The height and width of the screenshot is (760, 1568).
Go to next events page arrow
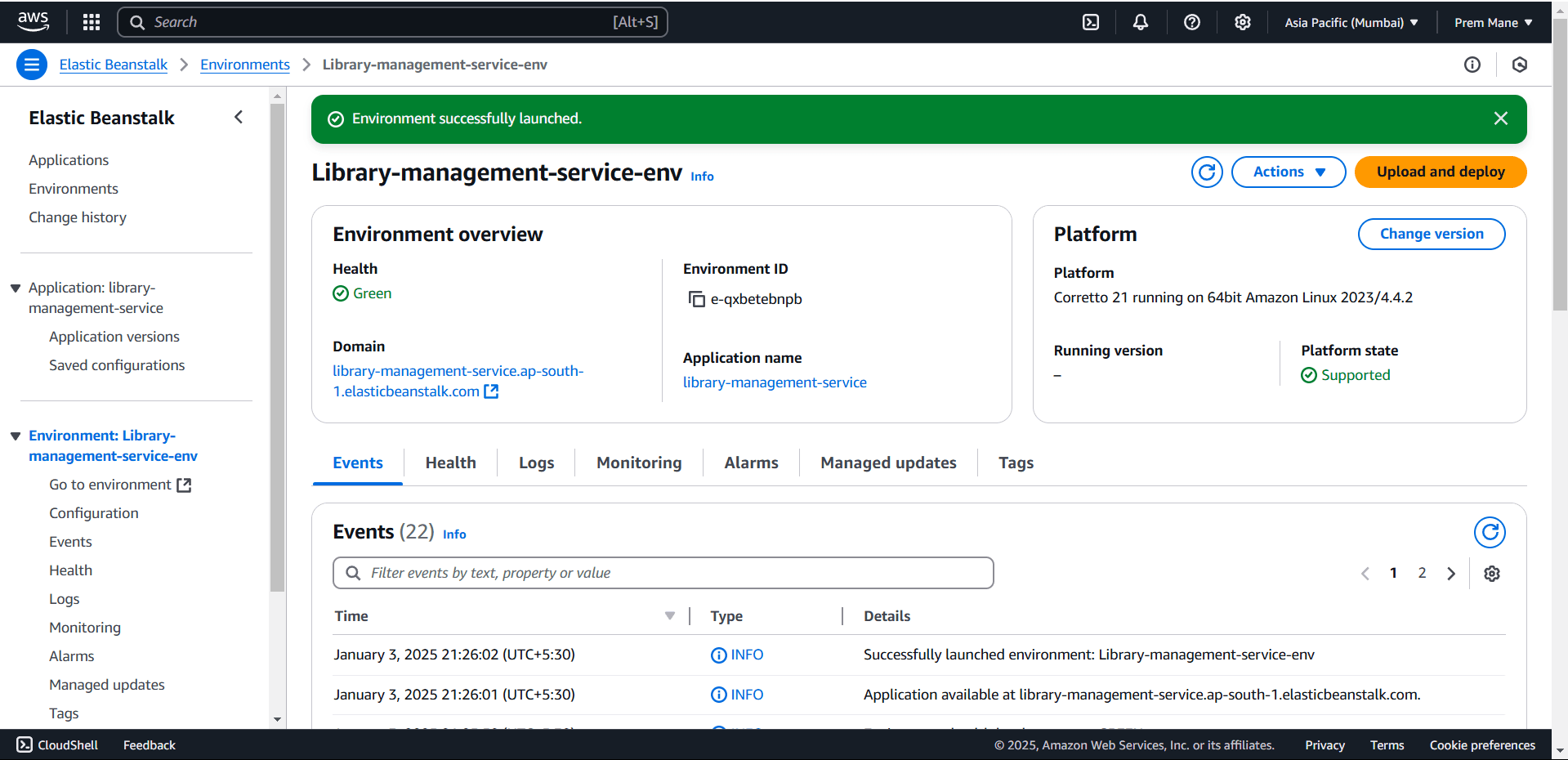(1451, 574)
